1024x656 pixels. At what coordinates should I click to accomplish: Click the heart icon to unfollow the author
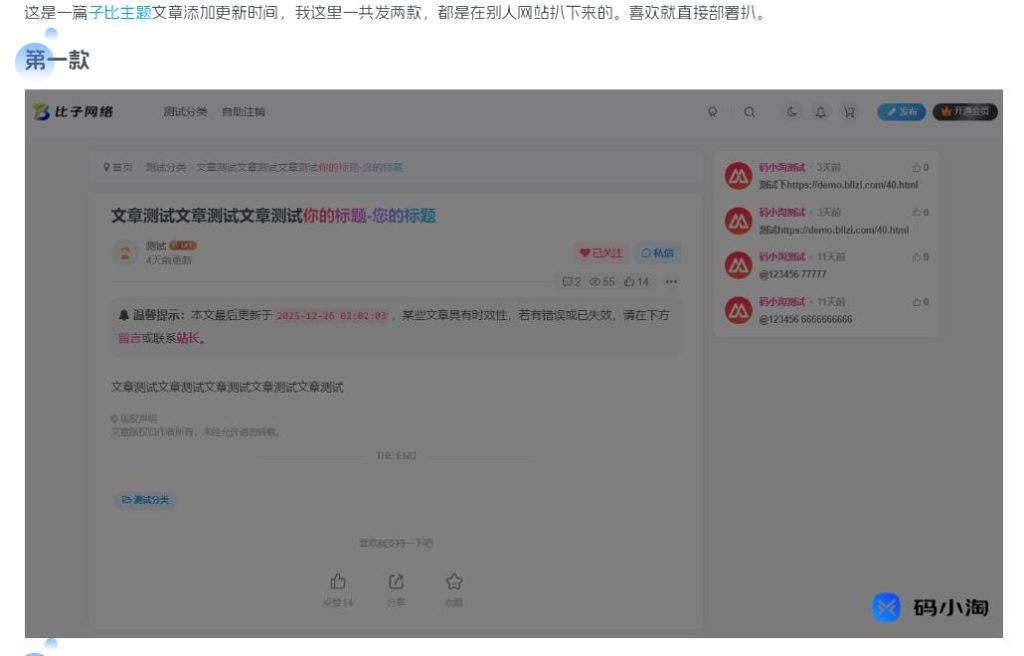(583, 253)
